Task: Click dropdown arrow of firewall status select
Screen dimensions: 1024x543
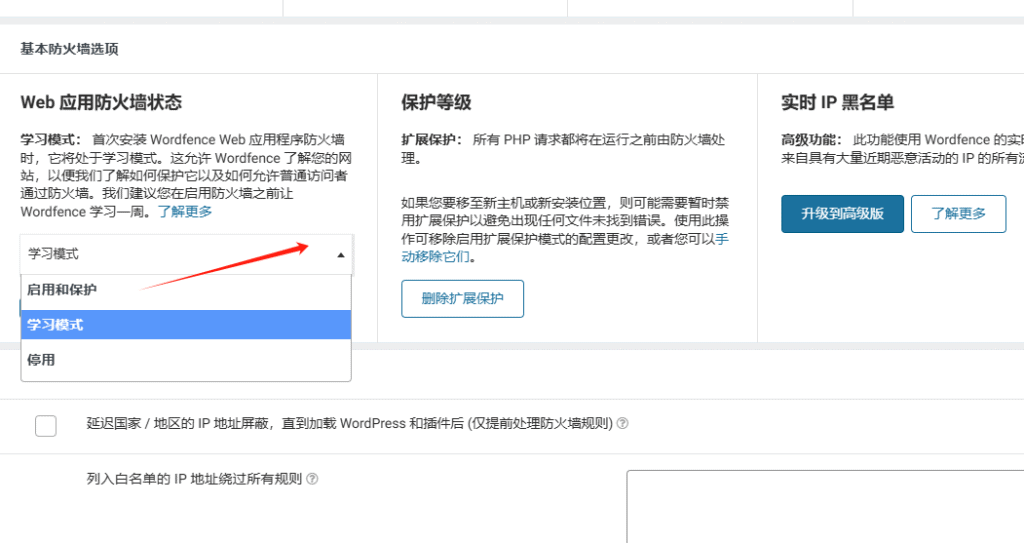Action: point(340,255)
